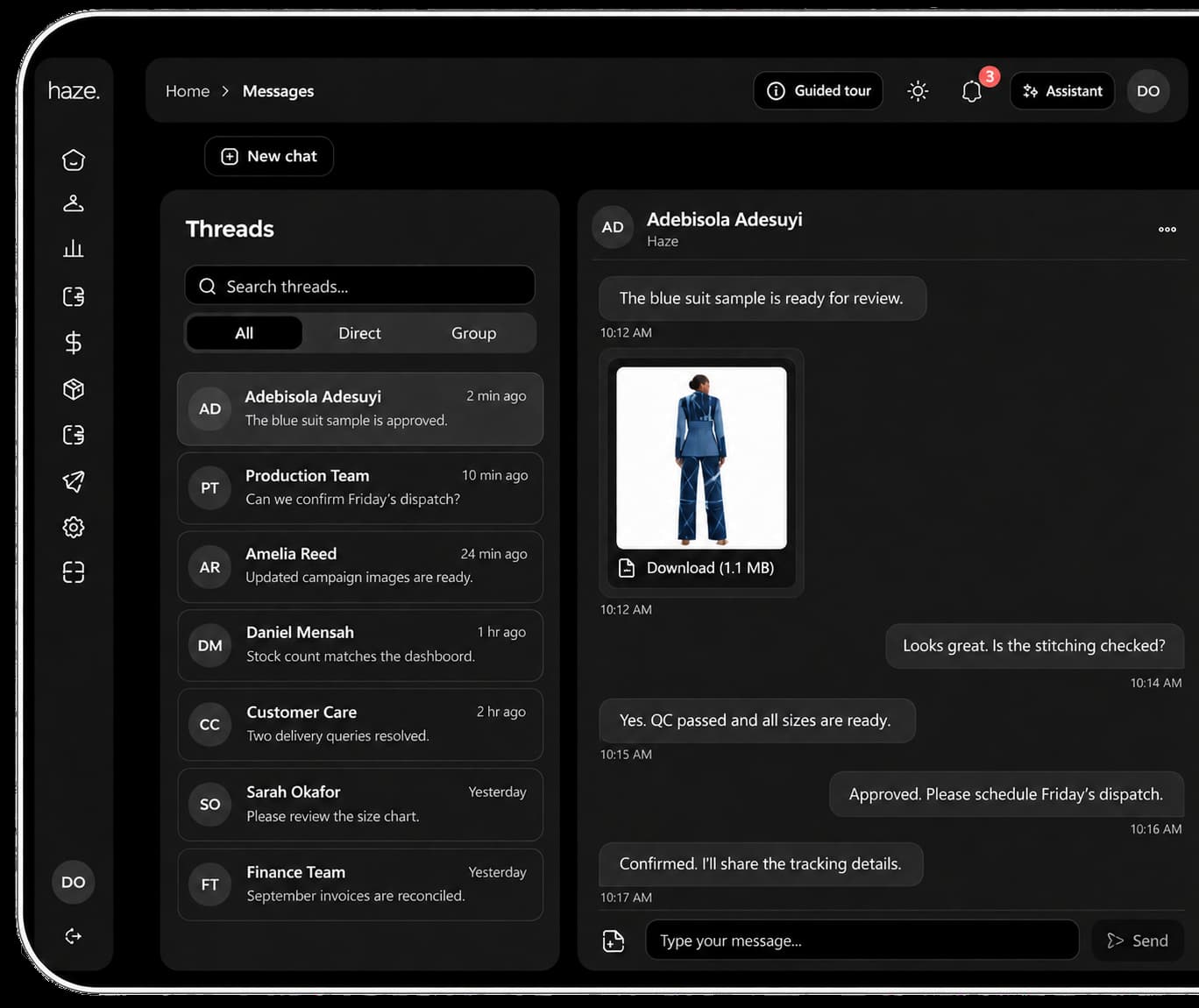Open the dollar sign finance icon

click(x=74, y=343)
